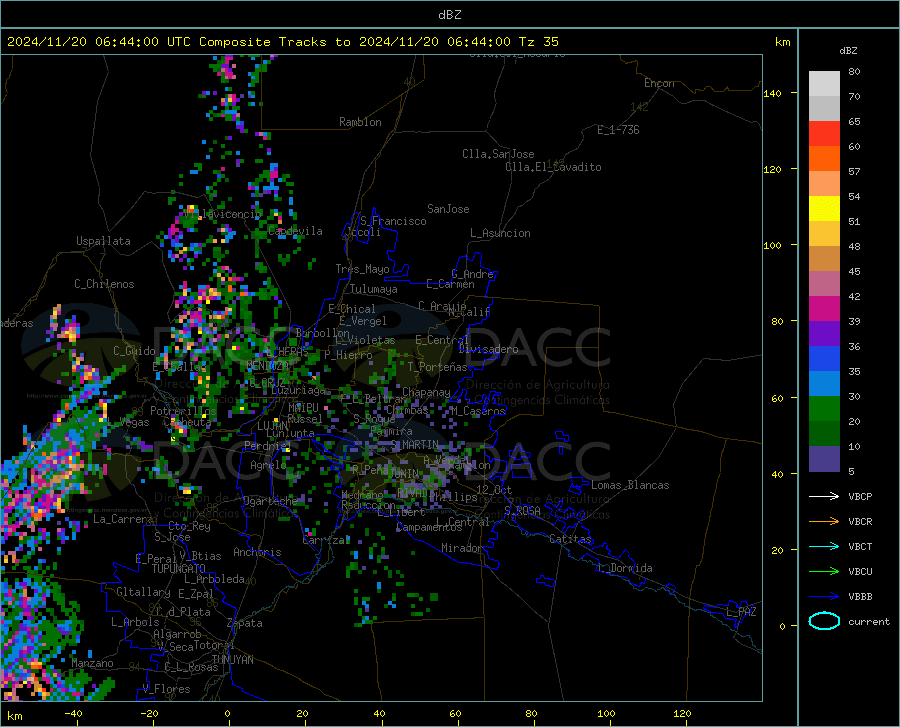Click the Chapanay place label
Image resolution: width=900 pixels, height=727 pixels.
pos(426,392)
